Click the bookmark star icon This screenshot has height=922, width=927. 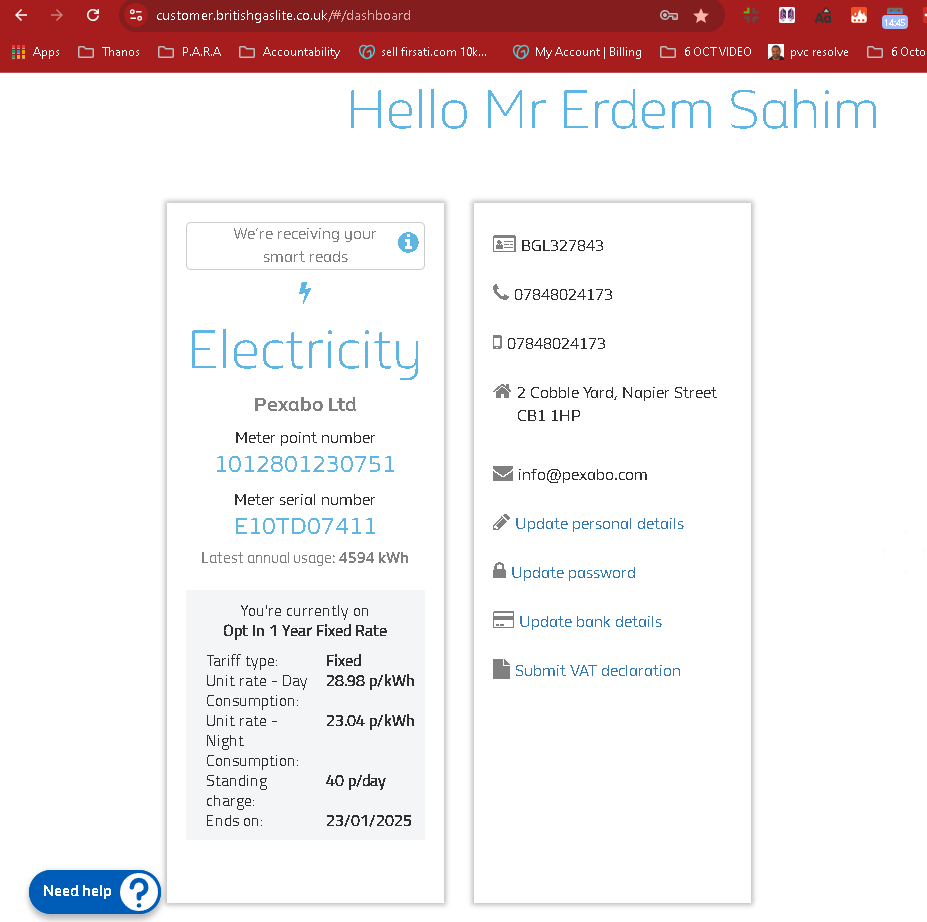tap(701, 15)
